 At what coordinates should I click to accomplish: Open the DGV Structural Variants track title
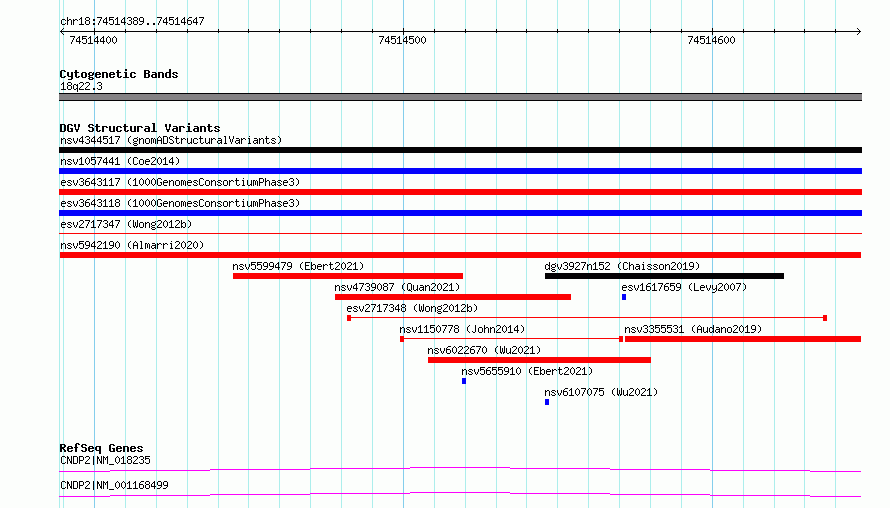tap(140, 128)
